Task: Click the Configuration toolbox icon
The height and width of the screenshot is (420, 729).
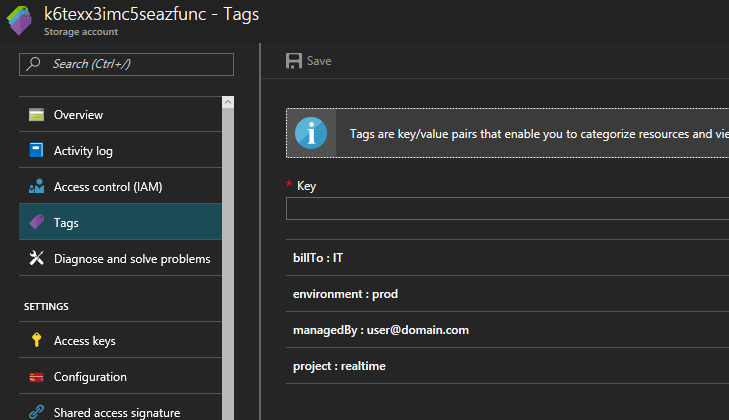Action: click(36, 377)
